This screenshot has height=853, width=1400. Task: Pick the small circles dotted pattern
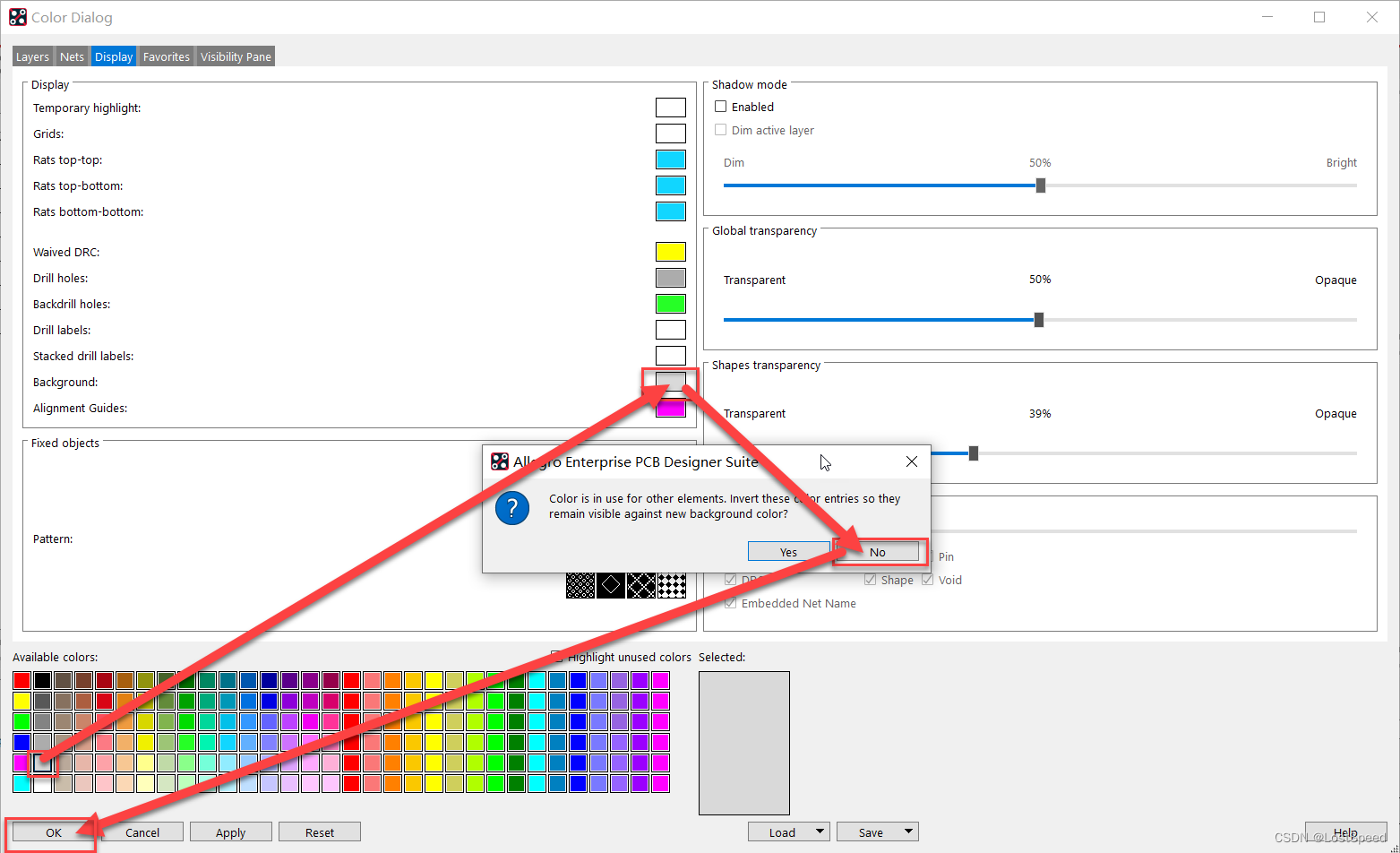580,585
